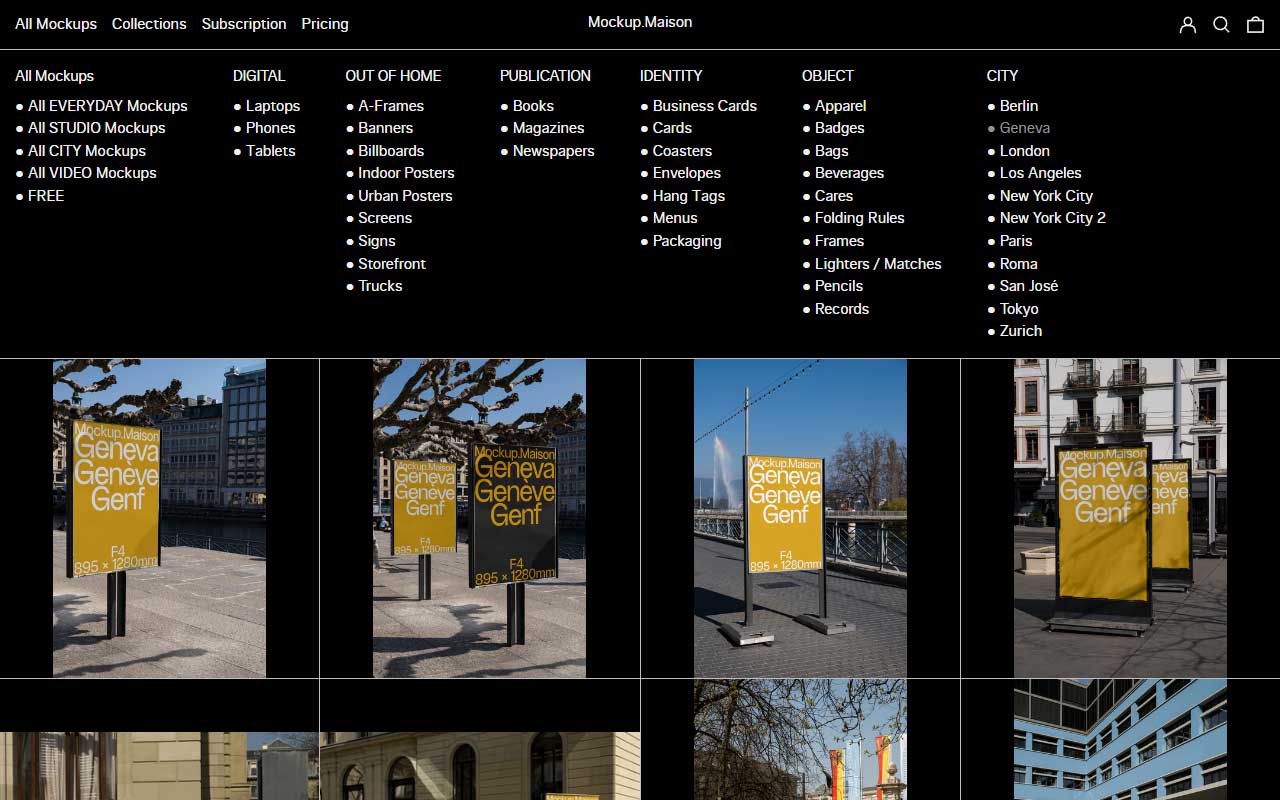Select Business Cards under IDENTITY

(704, 105)
